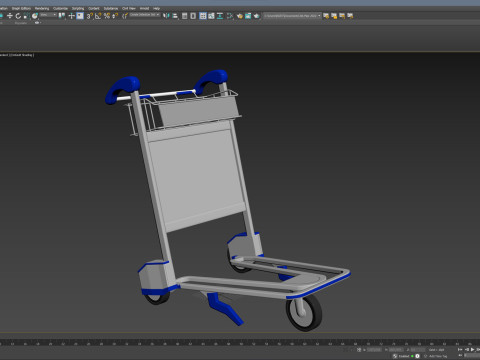
Task: Click the Z coordinate input field
Action: point(418,350)
